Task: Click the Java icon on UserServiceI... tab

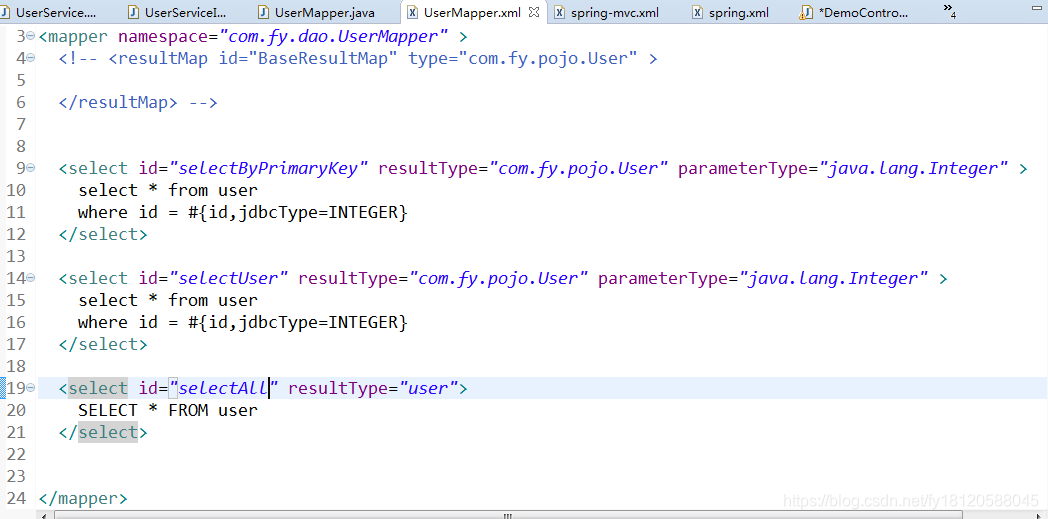Action: coord(134,13)
